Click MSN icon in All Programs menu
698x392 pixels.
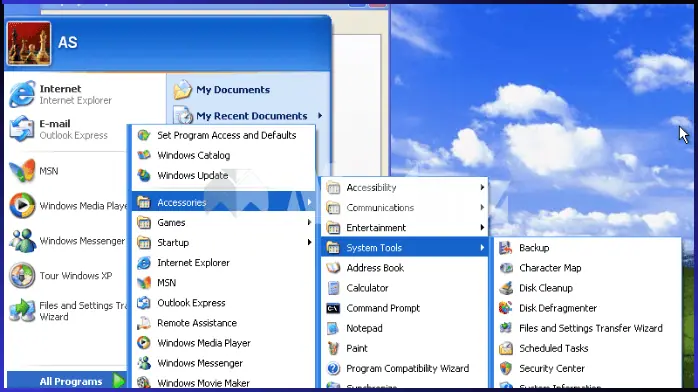click(x=144, y=283)
